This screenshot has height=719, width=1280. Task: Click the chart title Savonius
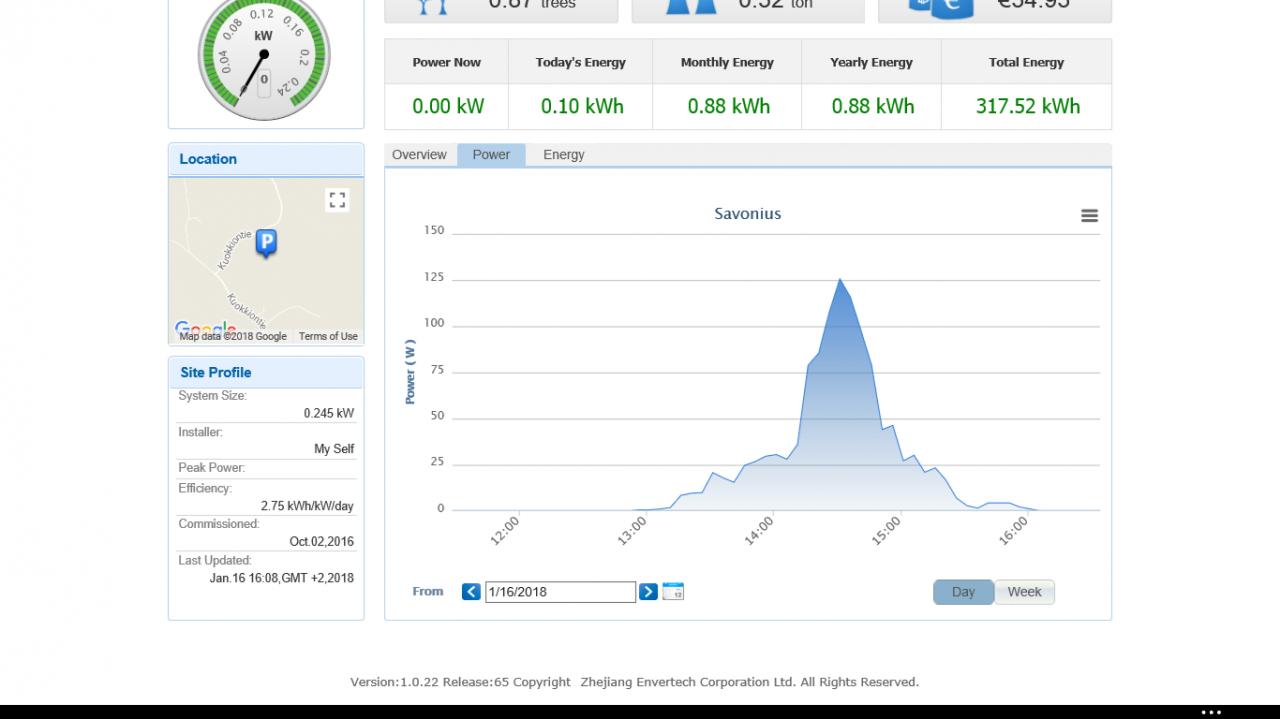coord(748,214)
